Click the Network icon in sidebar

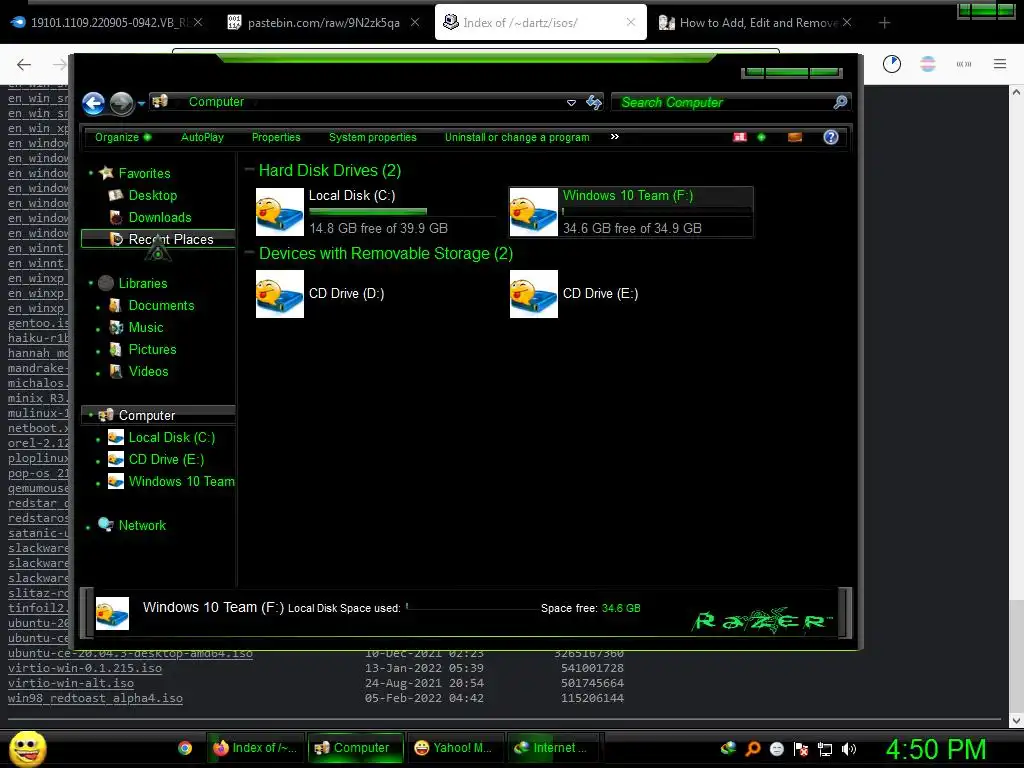pos(106,525)
